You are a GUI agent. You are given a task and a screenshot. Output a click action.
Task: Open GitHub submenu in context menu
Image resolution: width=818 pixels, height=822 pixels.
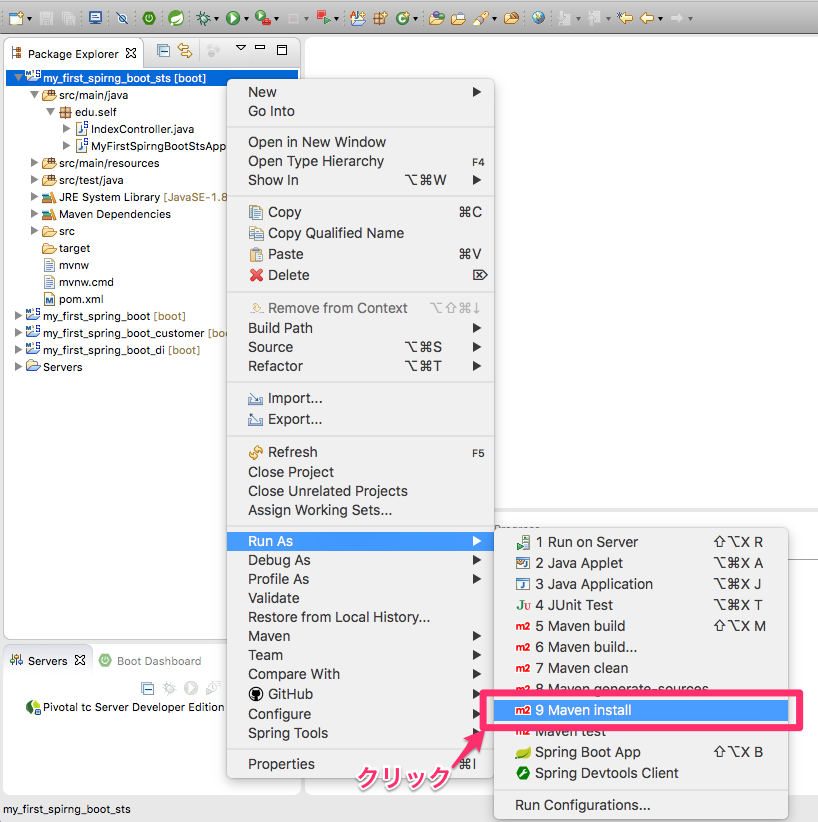coord(360,694)
